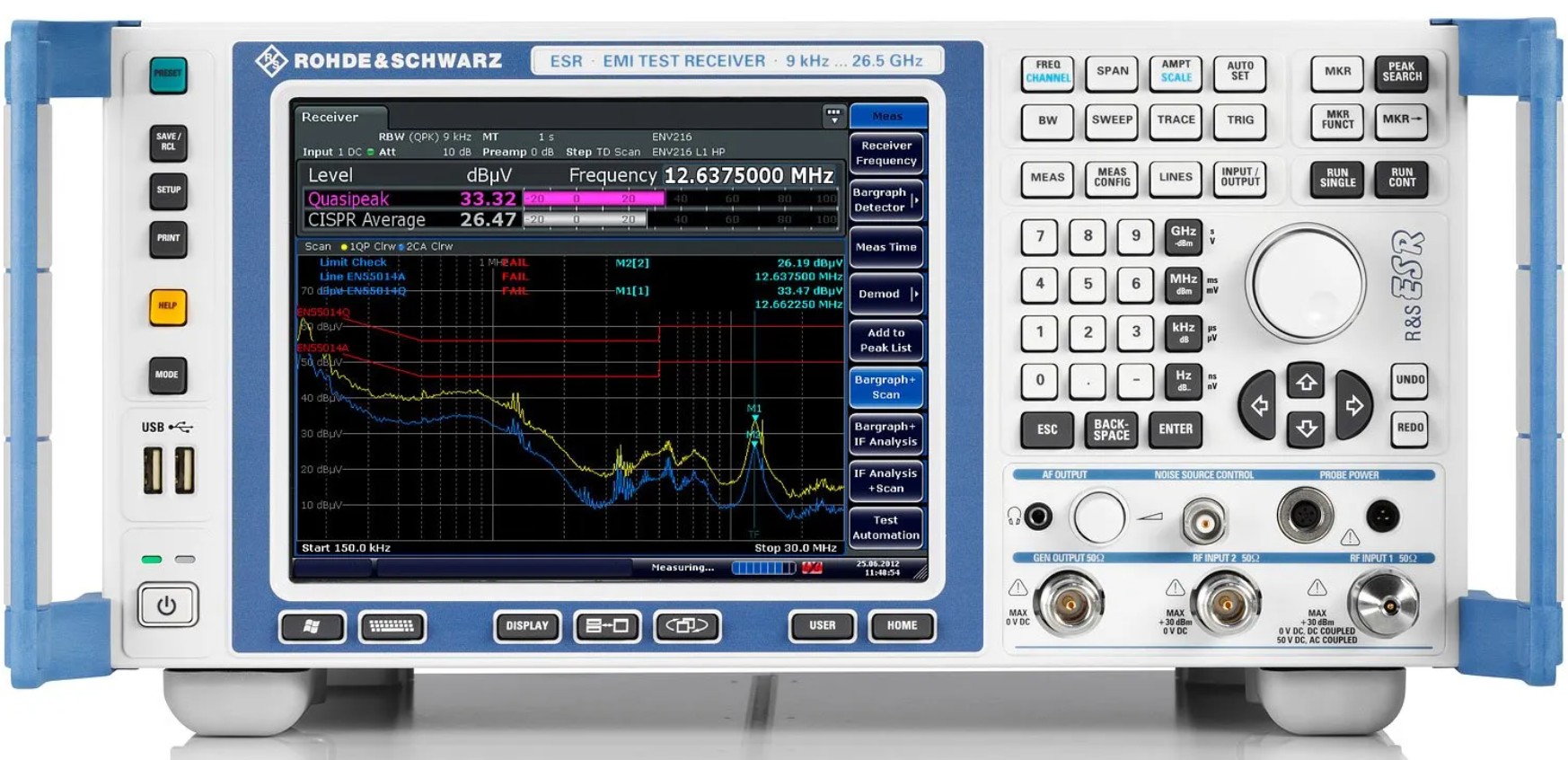1568x760 pixels.
Task: Click the change focus area icon key
Action: pos(687,626)
